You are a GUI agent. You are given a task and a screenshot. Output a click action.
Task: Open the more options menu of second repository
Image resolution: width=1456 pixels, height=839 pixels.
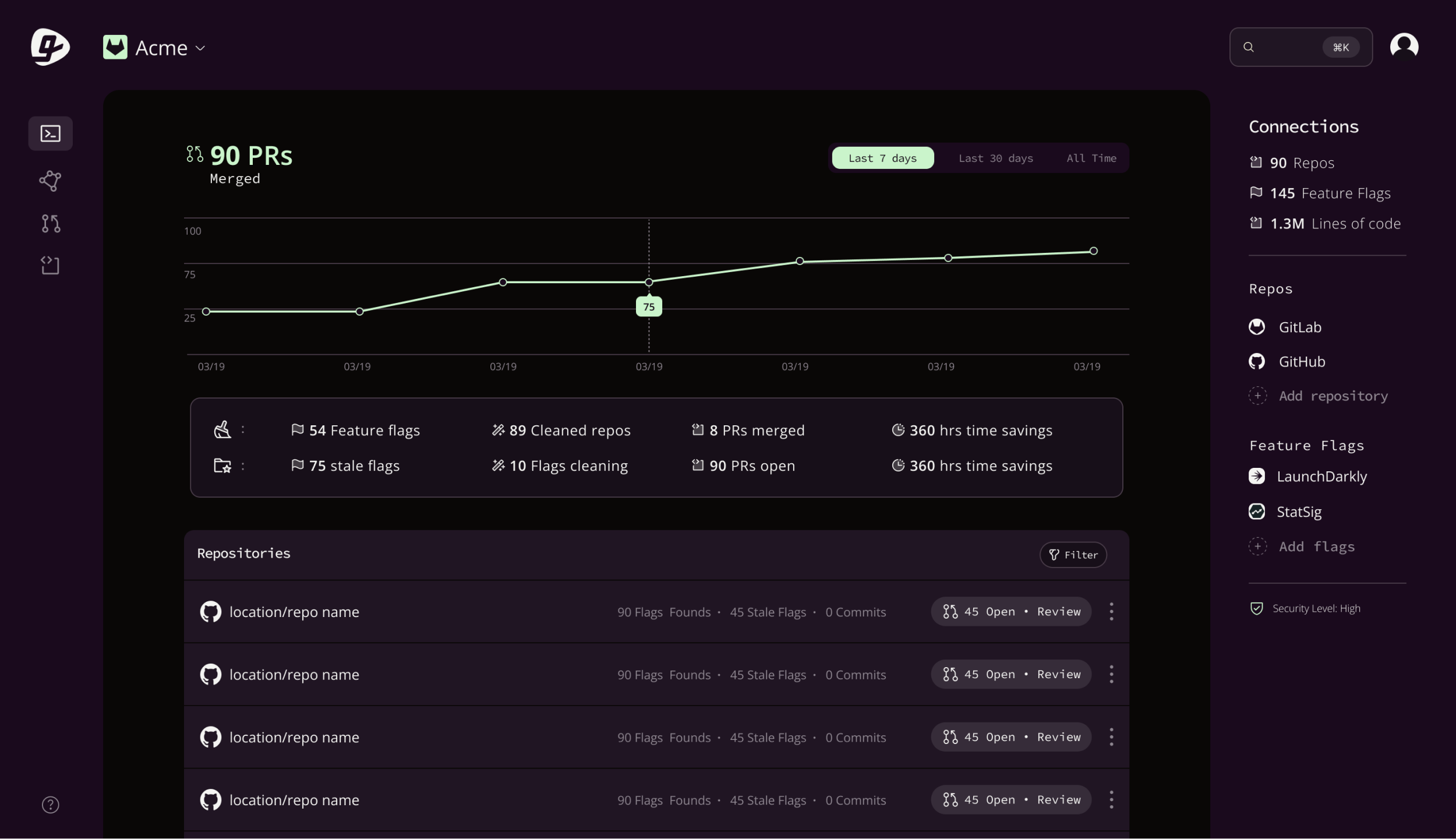click(x=1111, y=674)
